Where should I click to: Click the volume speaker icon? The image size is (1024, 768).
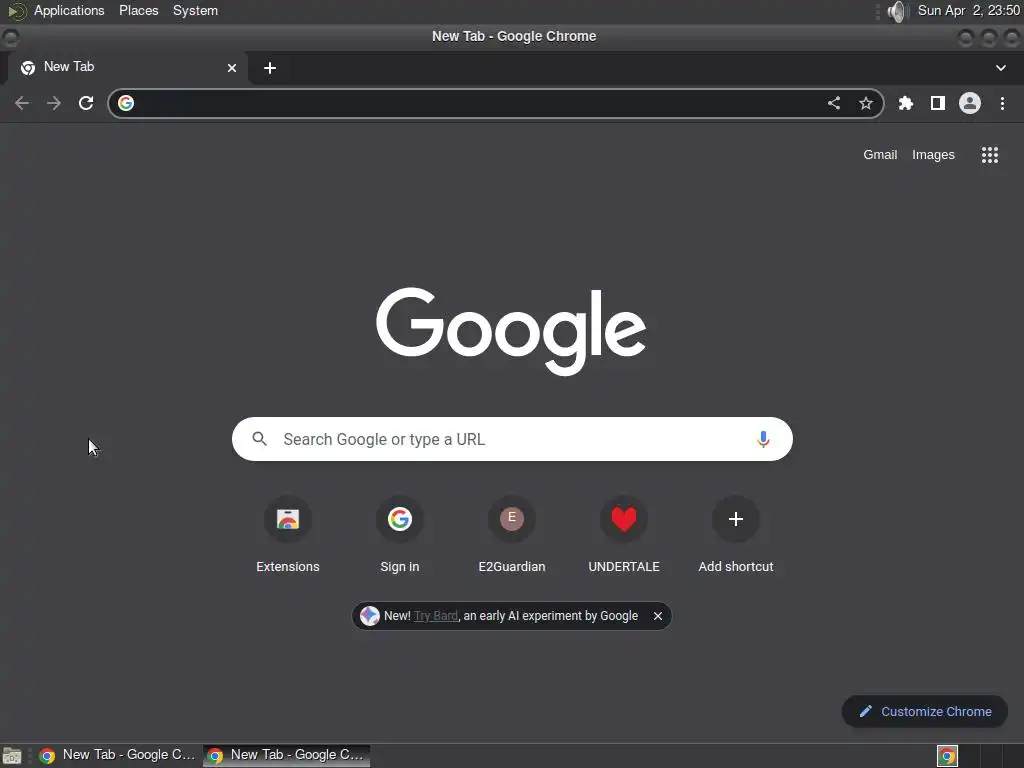(x=898, y=11)
